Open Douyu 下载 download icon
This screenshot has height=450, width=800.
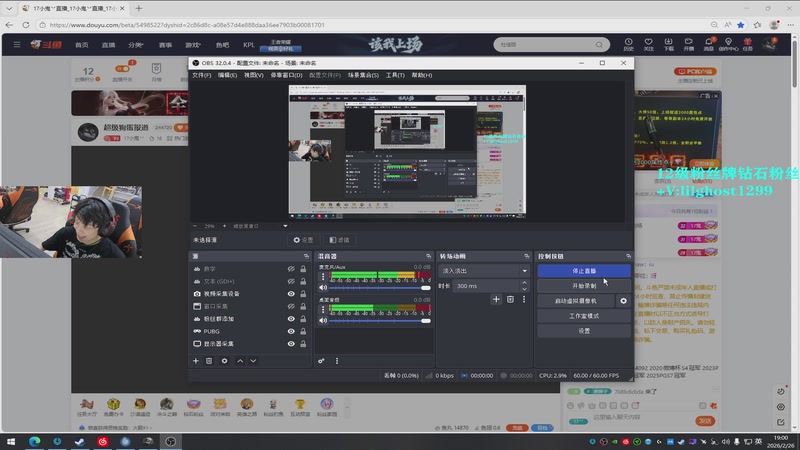tap(668, 44)
